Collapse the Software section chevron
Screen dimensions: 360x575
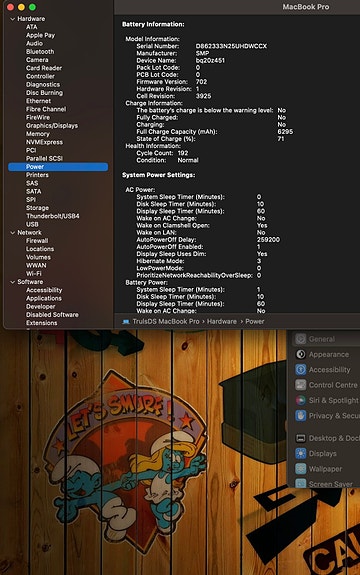pyautogui.click(x=12, y=282)
